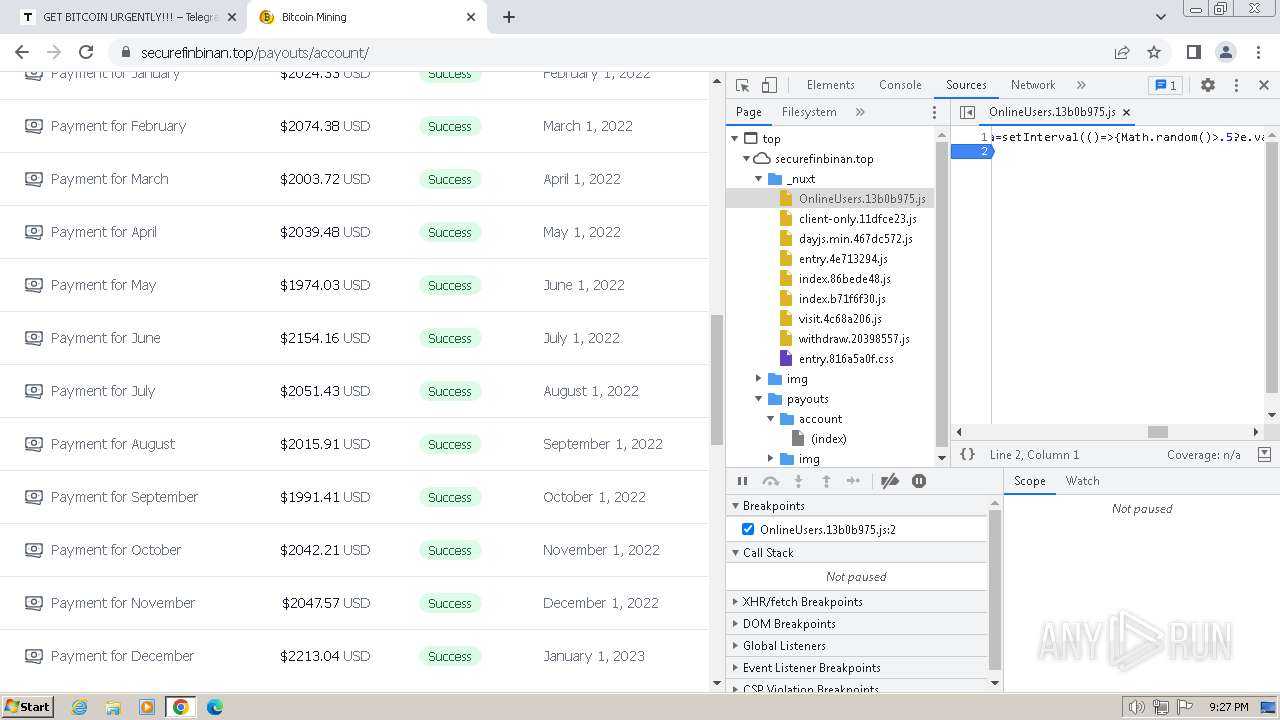
Task: Collapse the account folder
Action: pyautogui.click(x=771, y=419)
